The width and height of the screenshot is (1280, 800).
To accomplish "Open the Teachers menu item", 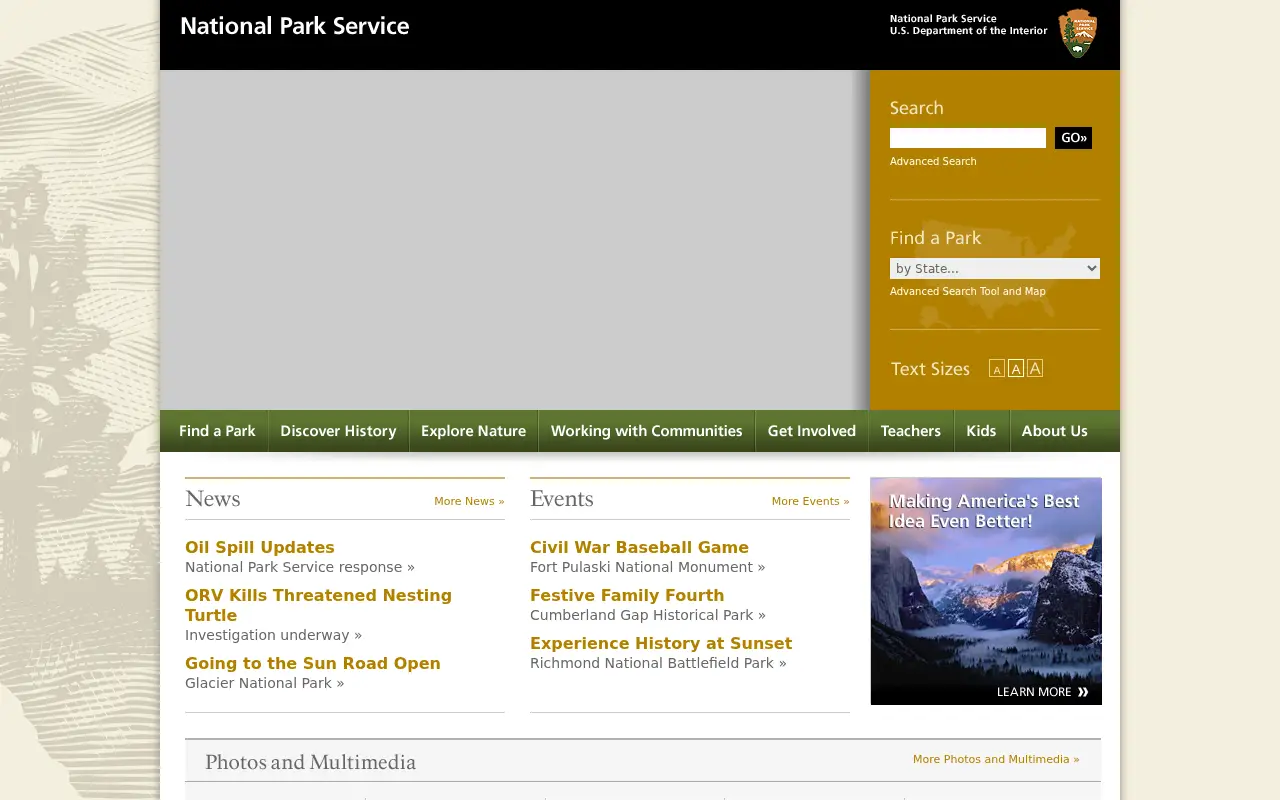I will [910, 431].
